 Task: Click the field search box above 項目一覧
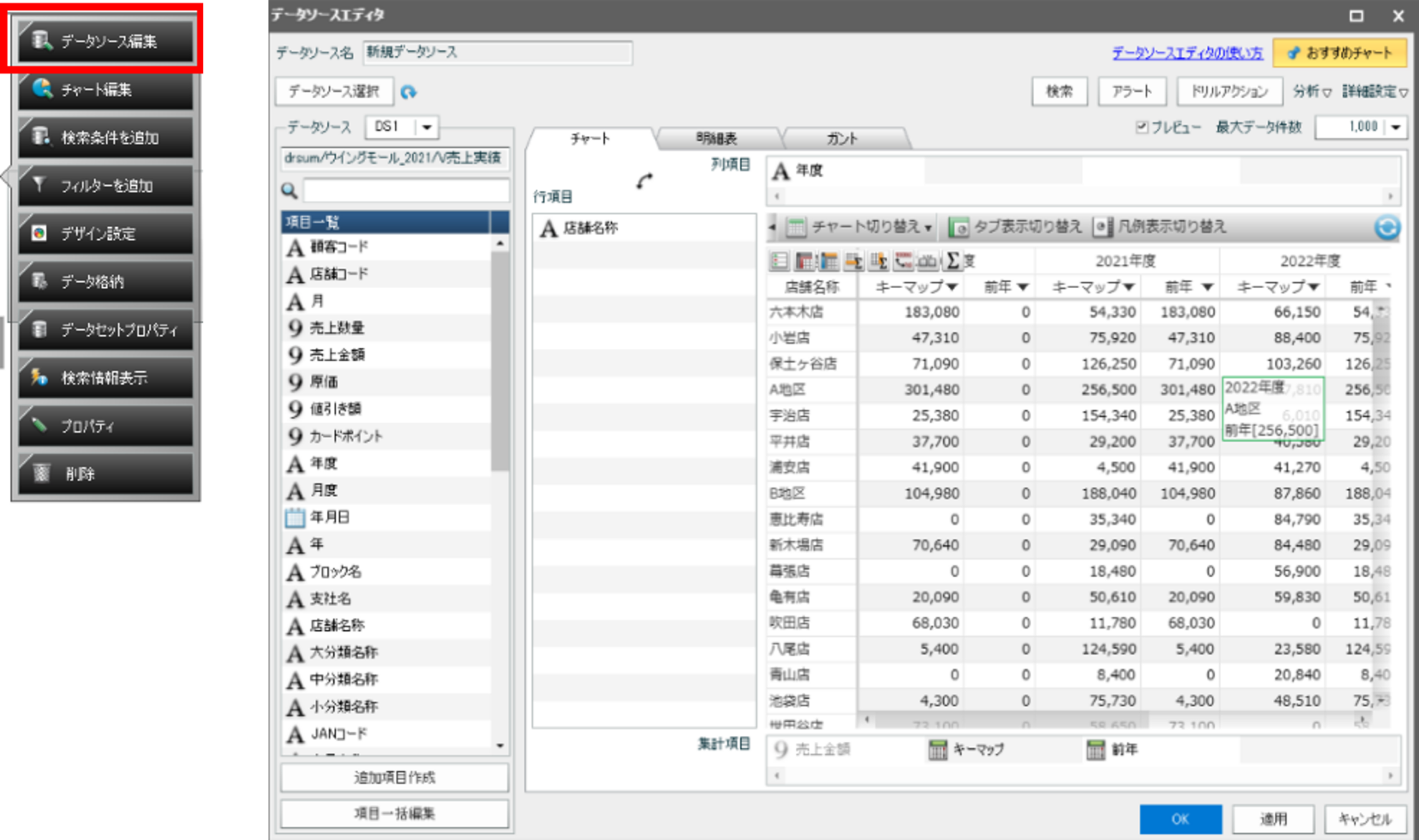point(406,191)
